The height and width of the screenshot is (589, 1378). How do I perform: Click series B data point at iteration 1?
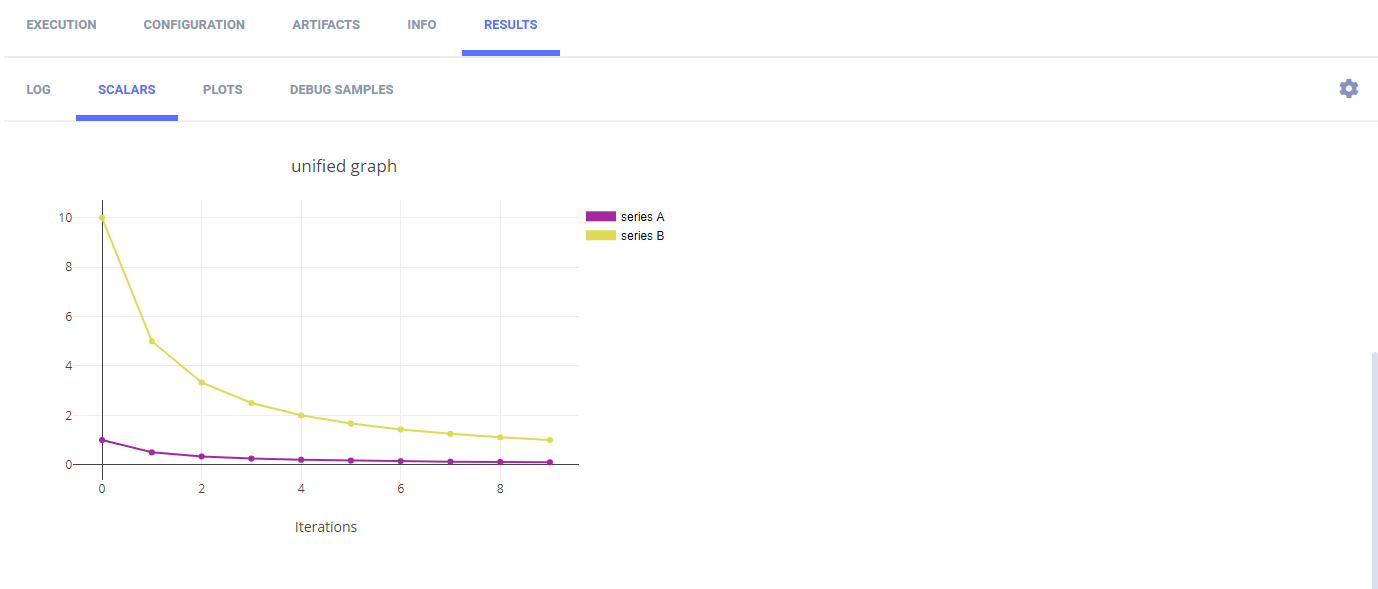(152, 341)
